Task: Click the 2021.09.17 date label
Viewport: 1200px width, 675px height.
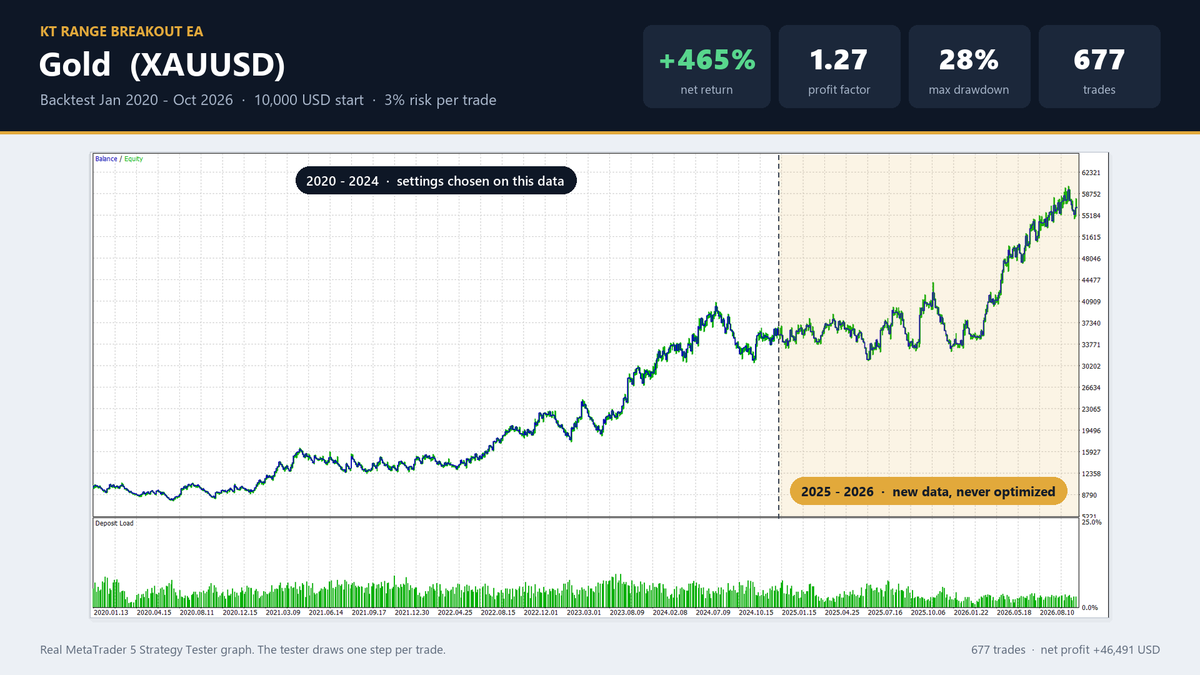Action: tap(370, 612)
